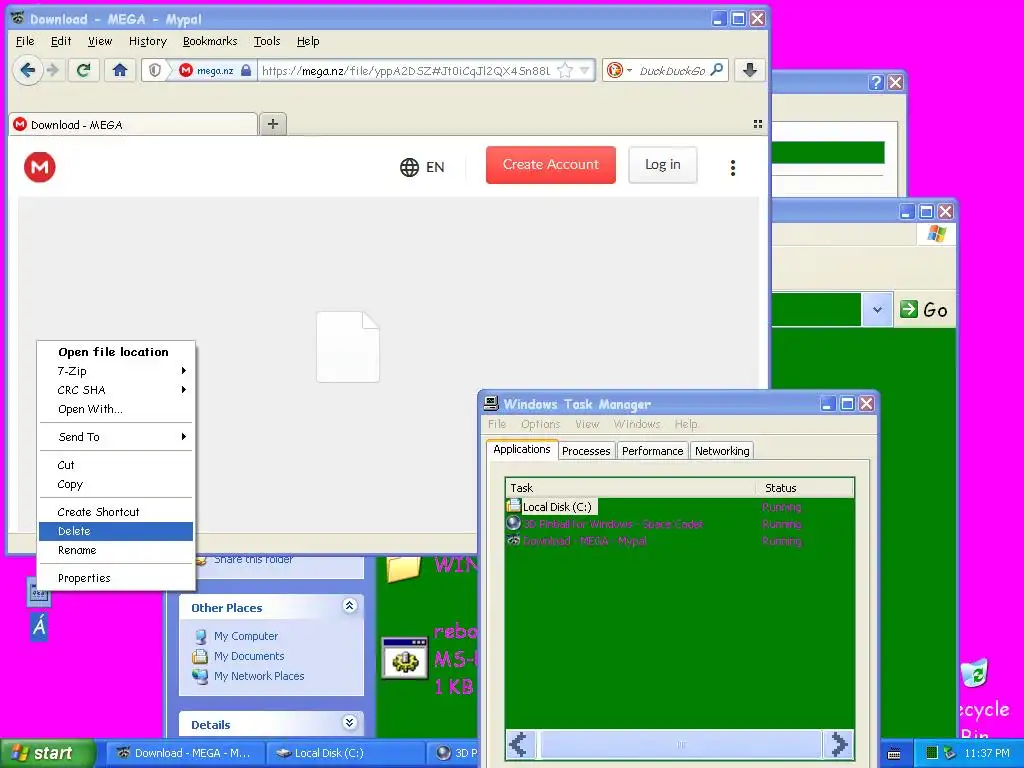The image size is (1024, 768).
Task: Choose Rename in the context menu
Action: point(116,550)
